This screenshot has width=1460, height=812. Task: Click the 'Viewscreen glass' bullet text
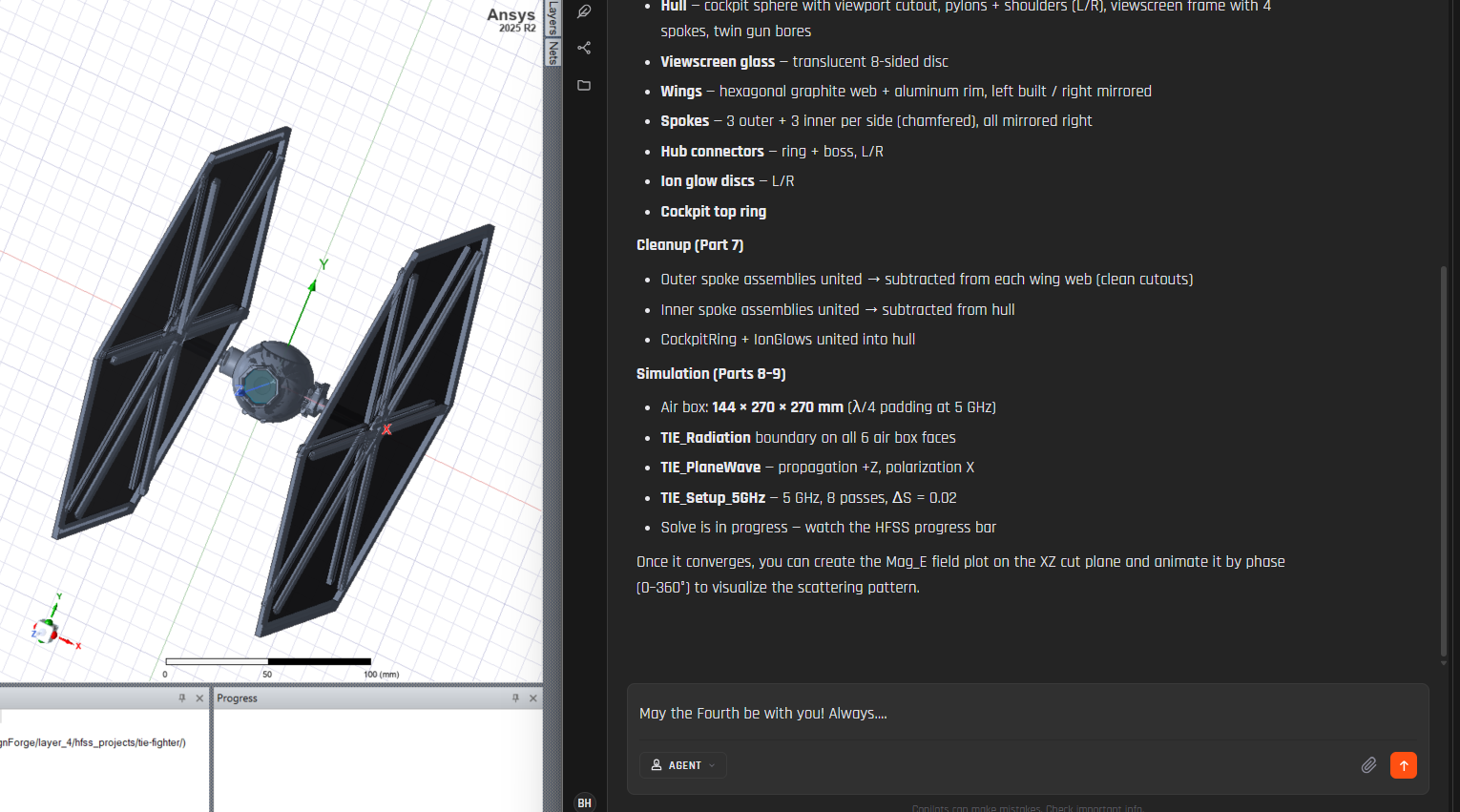coord(718,62)
